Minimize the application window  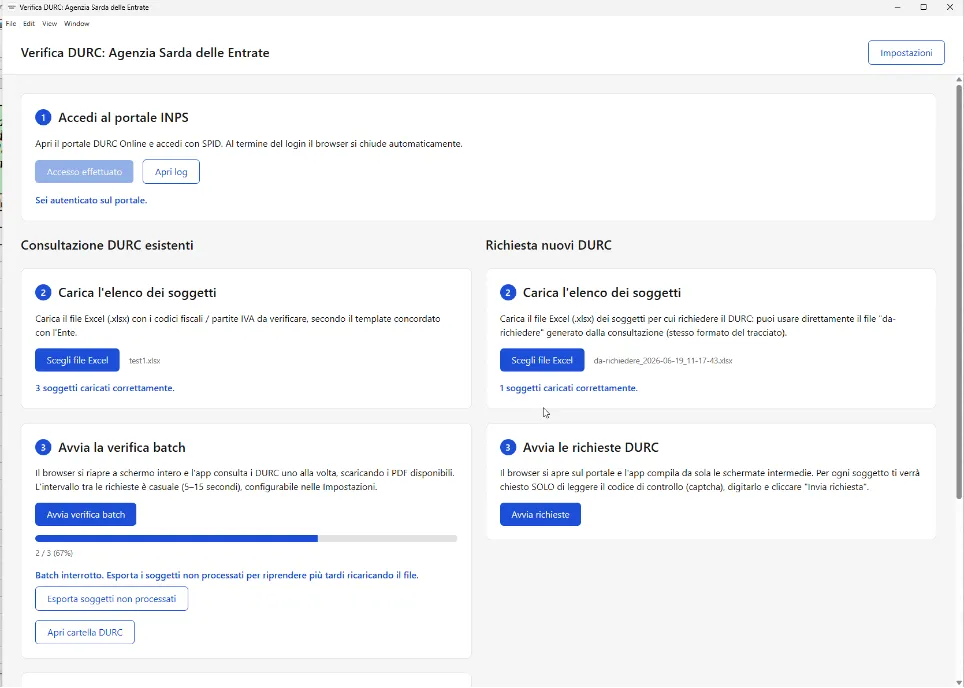click(x=898, y=7)
